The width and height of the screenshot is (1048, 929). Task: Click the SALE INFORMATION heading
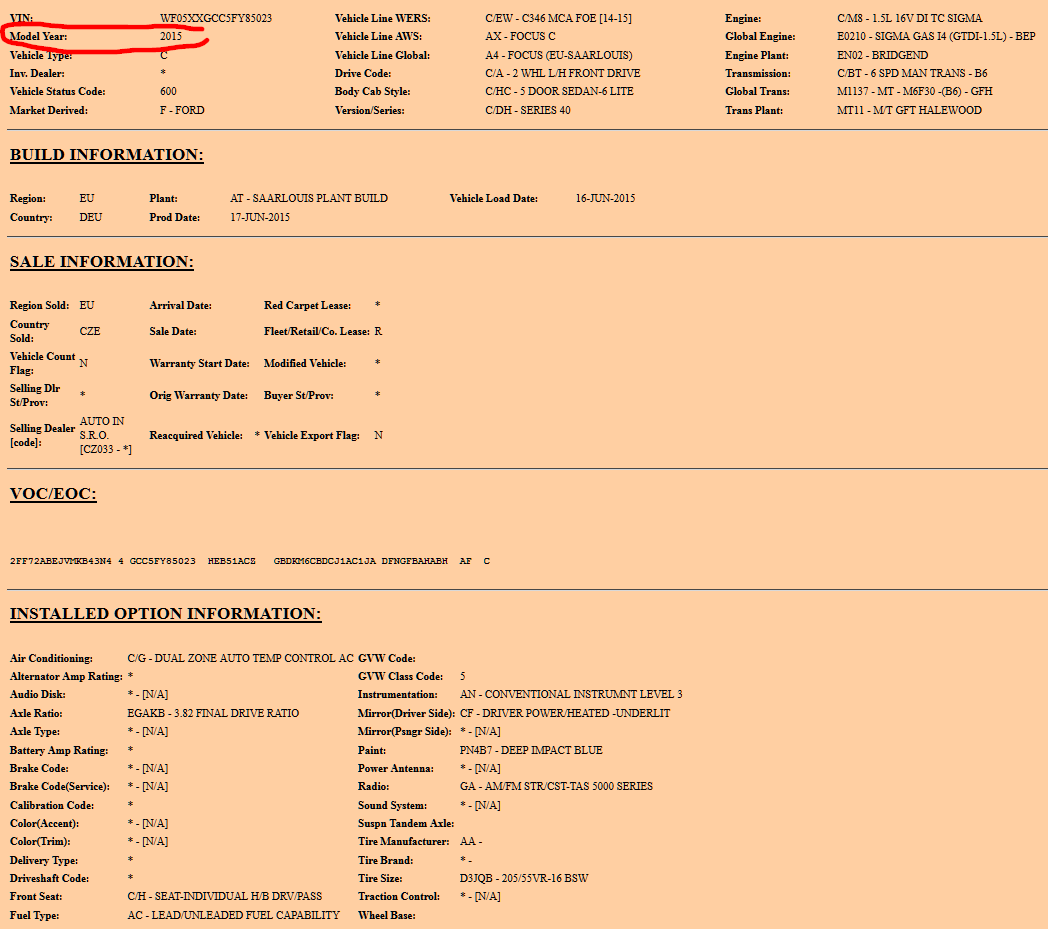tap(101, 262)
